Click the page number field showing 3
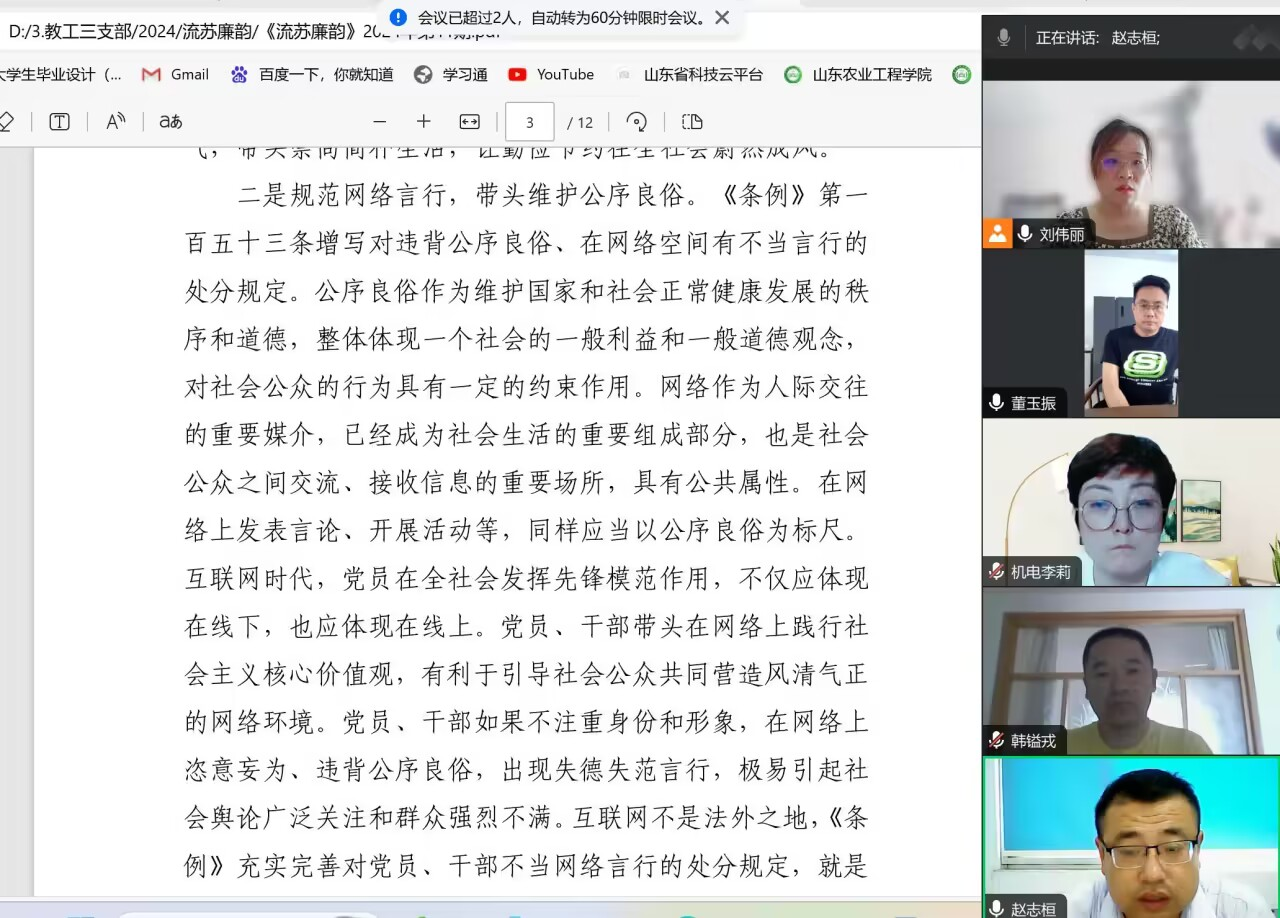 pos(529,122)
